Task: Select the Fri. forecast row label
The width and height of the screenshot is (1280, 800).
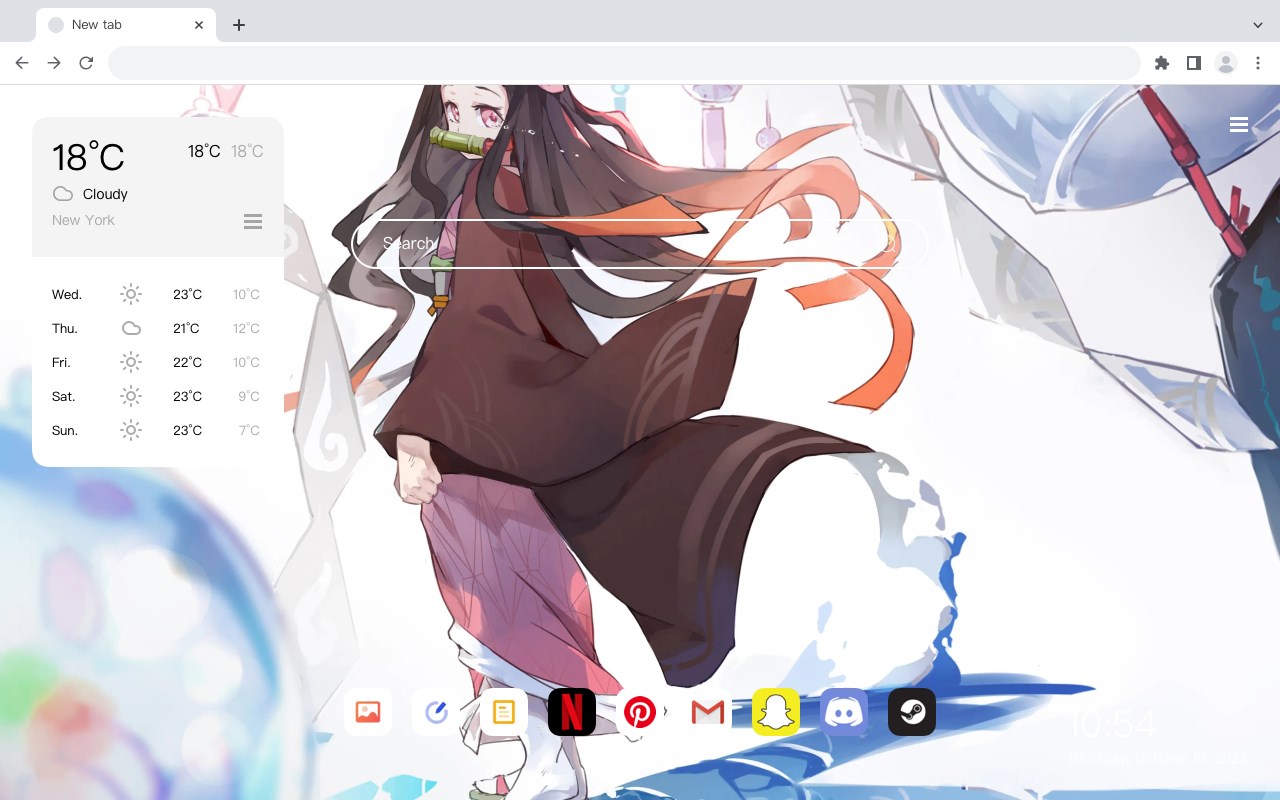Action: 61,362
